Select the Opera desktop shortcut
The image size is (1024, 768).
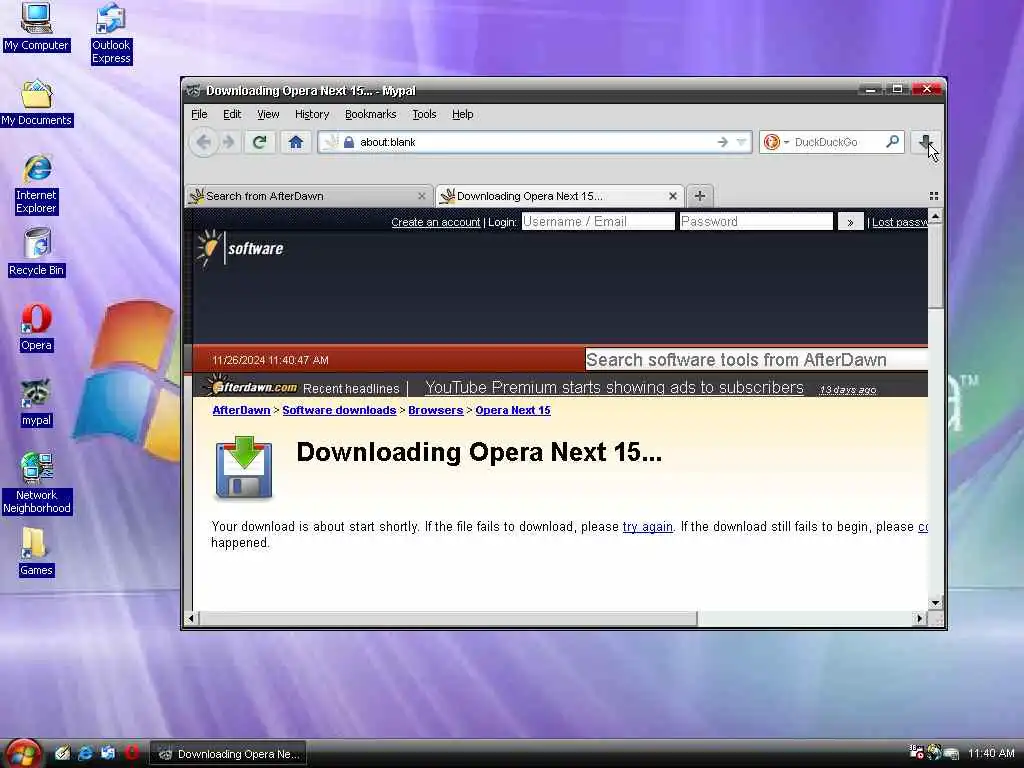36,328
